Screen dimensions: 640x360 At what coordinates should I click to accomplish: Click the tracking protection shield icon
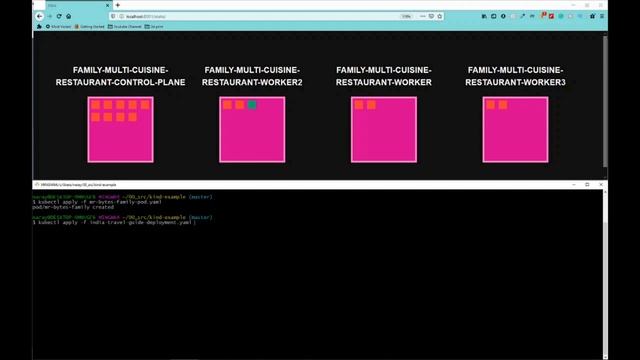click(x=113, y=16)
